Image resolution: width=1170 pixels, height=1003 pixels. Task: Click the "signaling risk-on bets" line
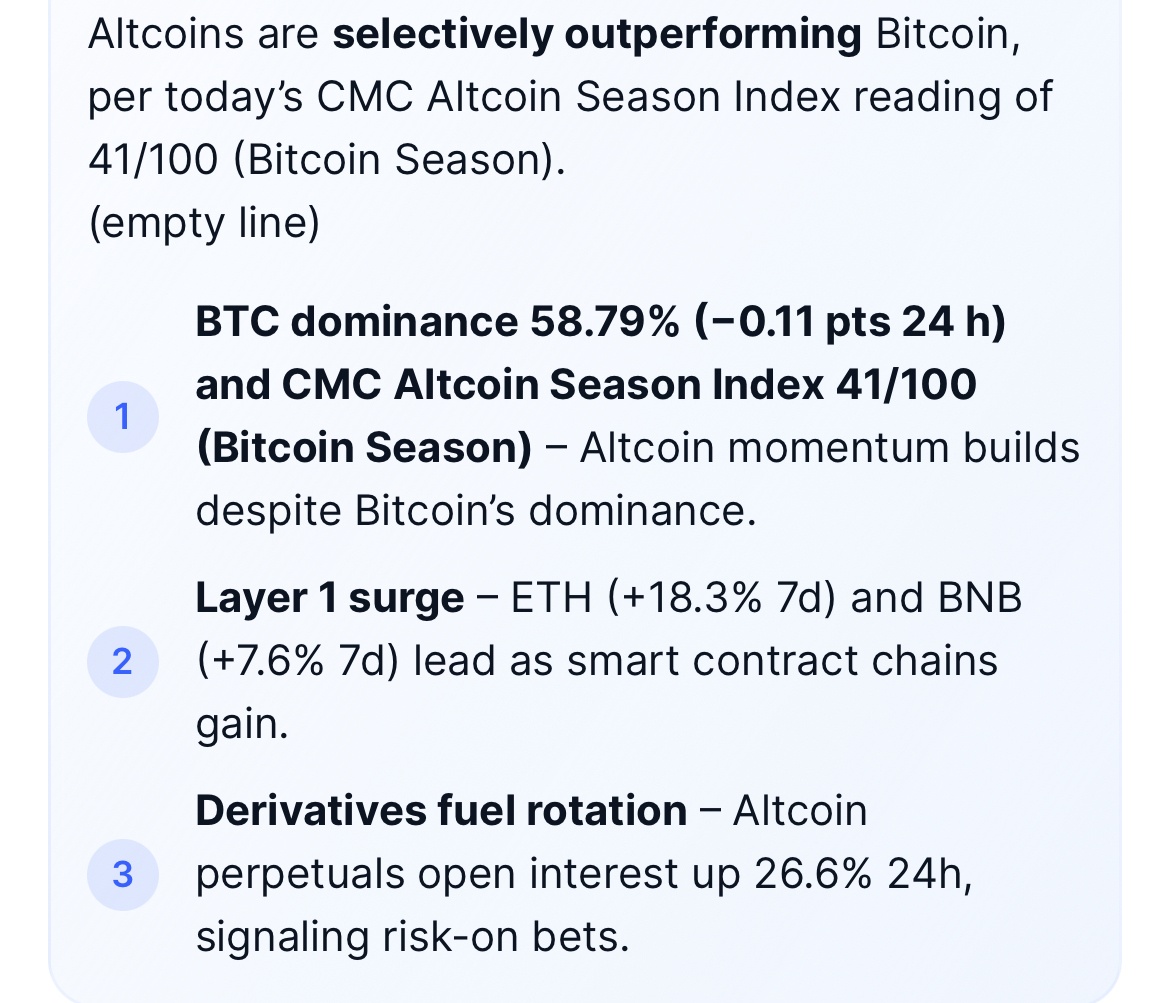pos(412,937)
